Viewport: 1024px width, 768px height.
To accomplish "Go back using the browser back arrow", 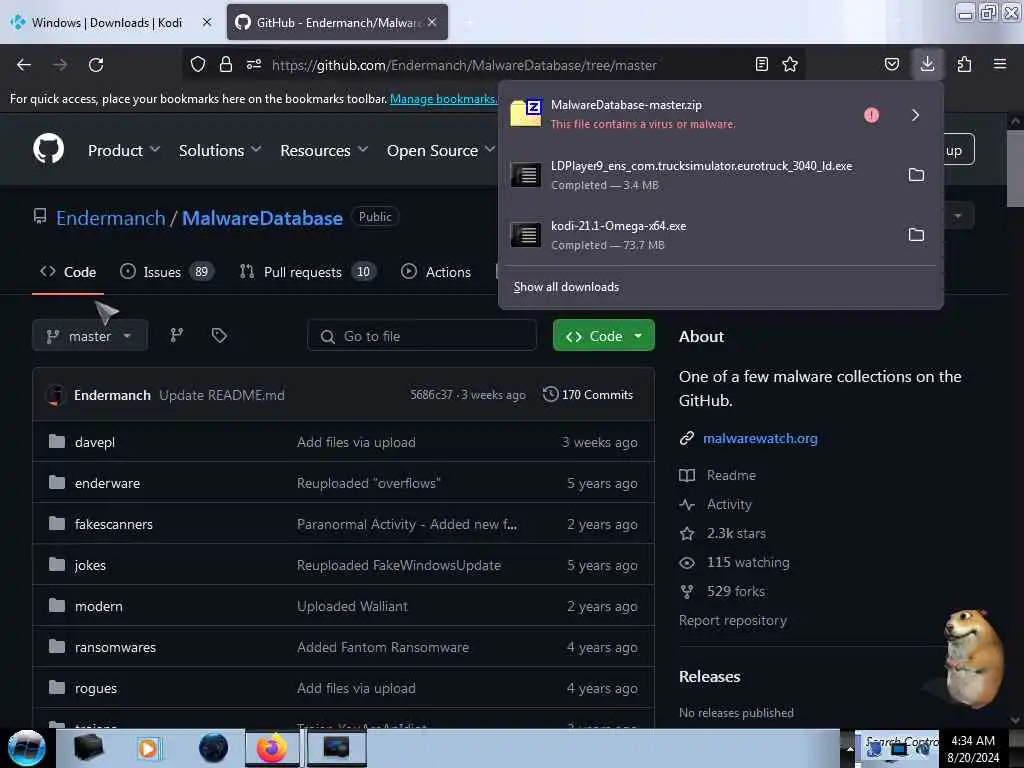I will 24,65.
